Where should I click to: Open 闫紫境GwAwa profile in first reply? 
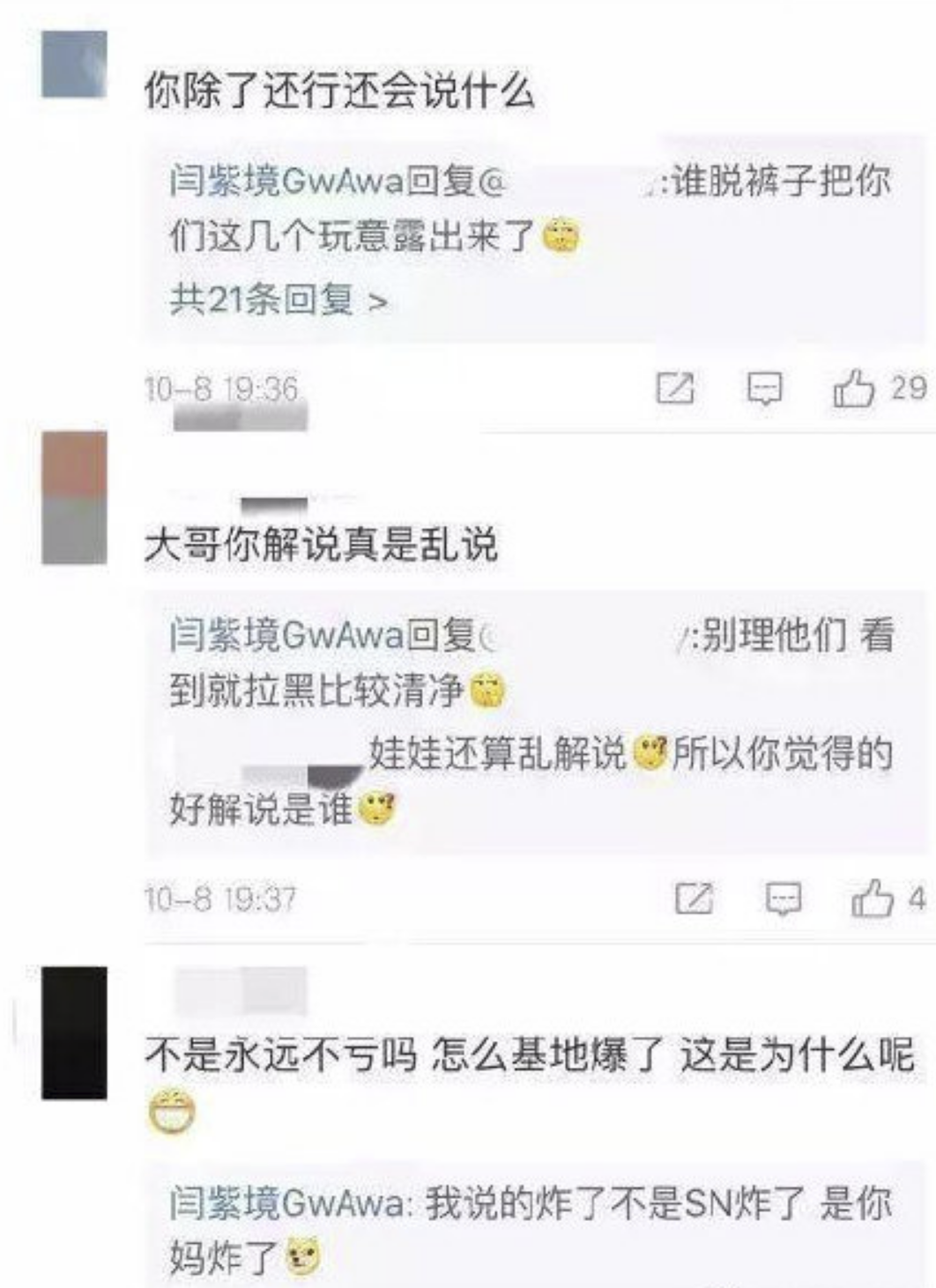coord(286,181)
